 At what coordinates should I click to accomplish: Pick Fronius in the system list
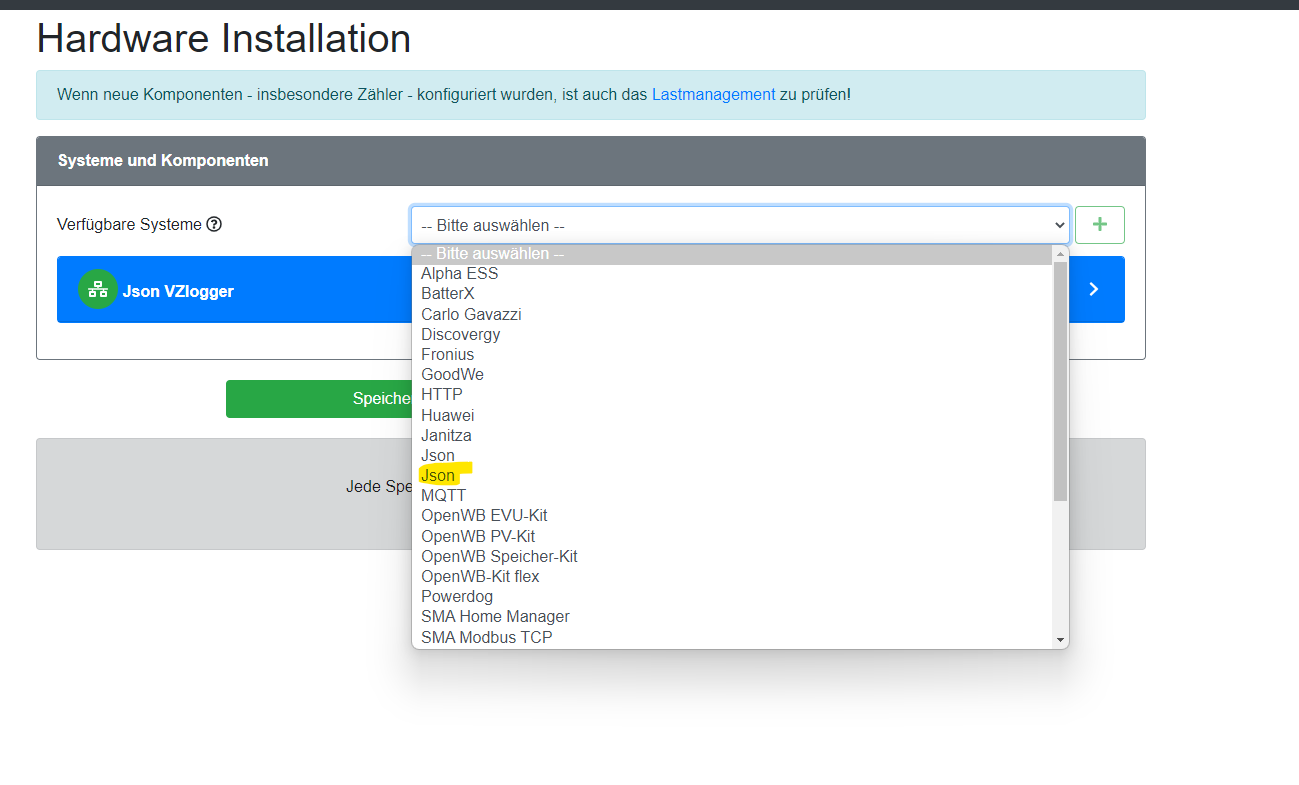[447, 355]
